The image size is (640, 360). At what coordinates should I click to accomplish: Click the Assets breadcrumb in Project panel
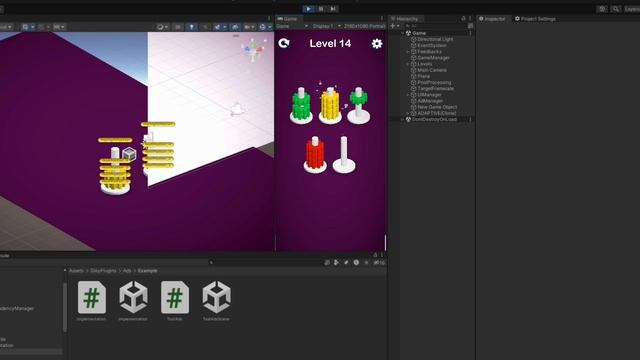click(76, 271)
